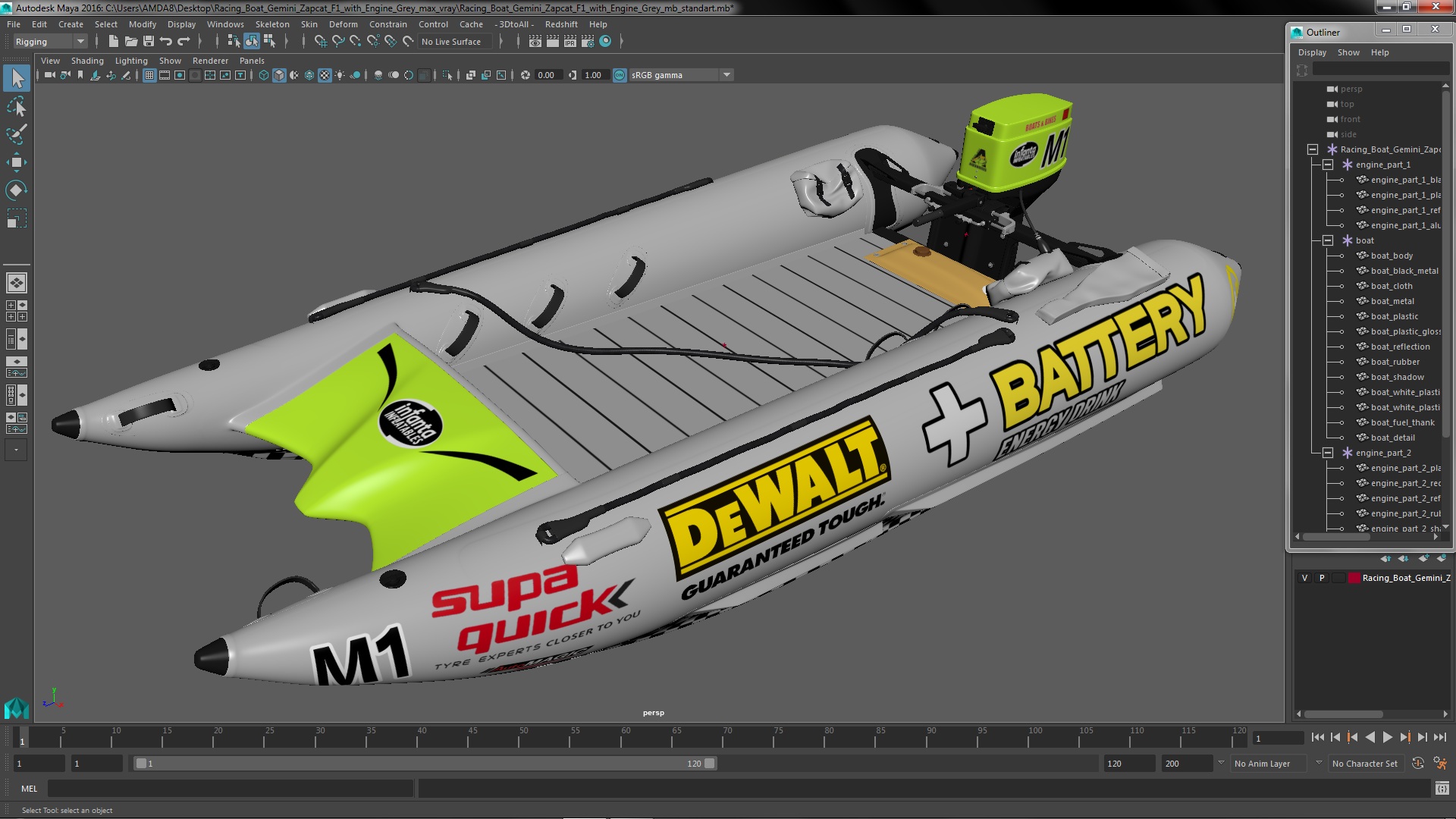Open the Shading panel menu
Viewport: 1456px width, 819px height.
pyautogui.click(x=87, y=61)
